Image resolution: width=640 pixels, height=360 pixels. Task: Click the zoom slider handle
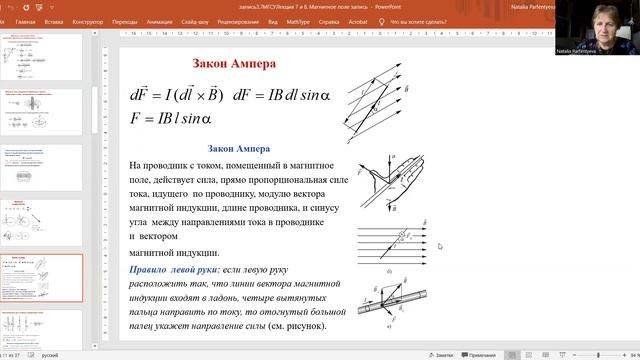click(x=598, y=356)
